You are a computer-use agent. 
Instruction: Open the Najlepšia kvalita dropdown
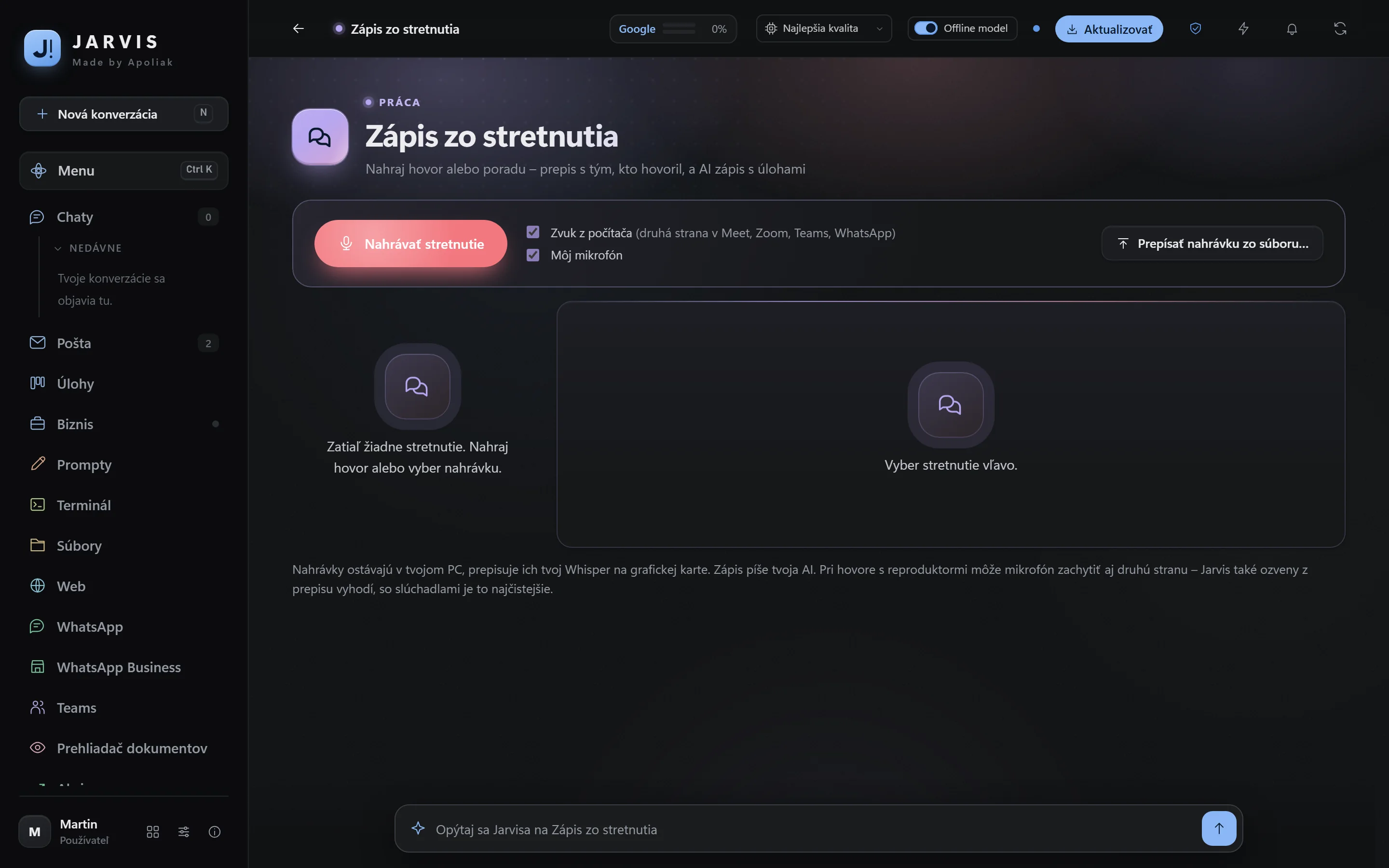point(824,28)
